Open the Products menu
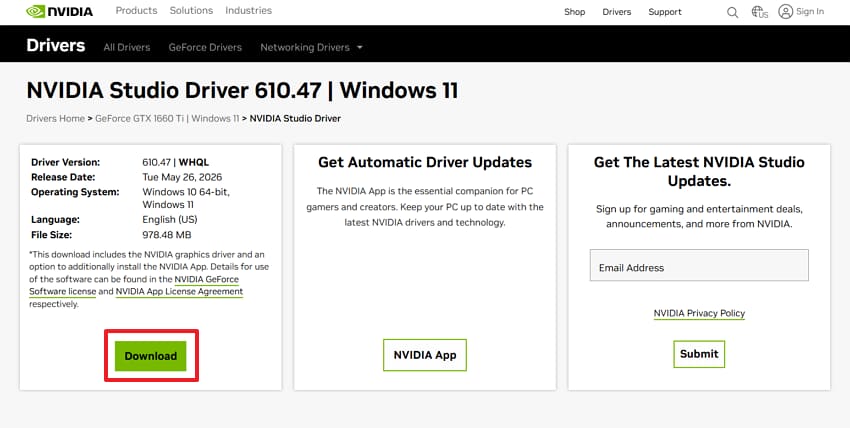 coord(136,10)
